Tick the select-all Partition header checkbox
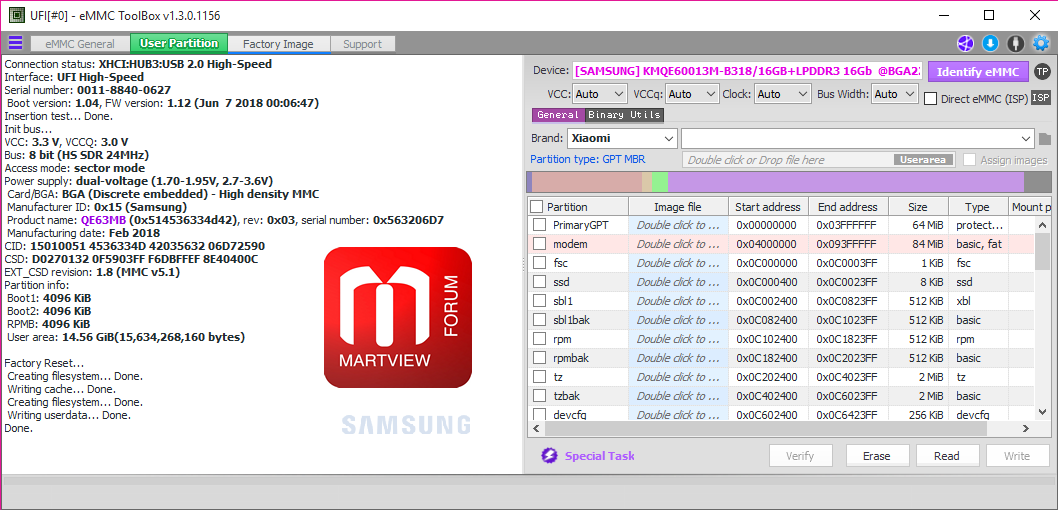This screenshot has width=1058, height=510. pyautogui.click(x=536, y=206)
